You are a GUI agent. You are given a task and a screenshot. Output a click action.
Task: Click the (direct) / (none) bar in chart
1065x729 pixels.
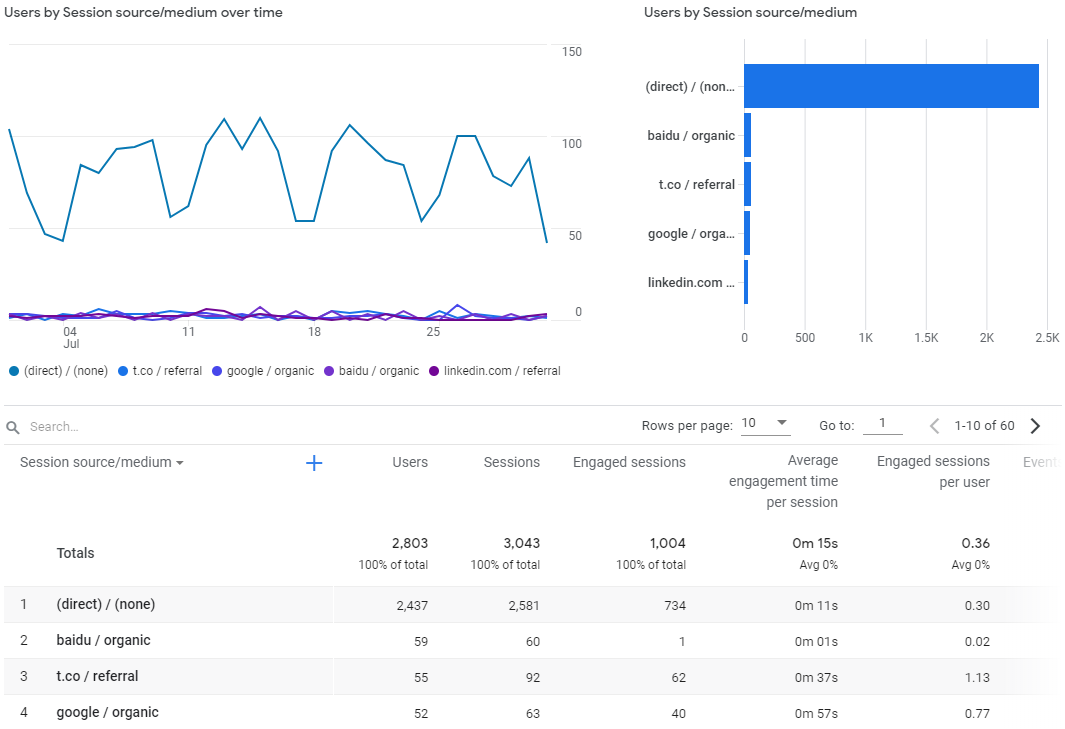(891, 86)
